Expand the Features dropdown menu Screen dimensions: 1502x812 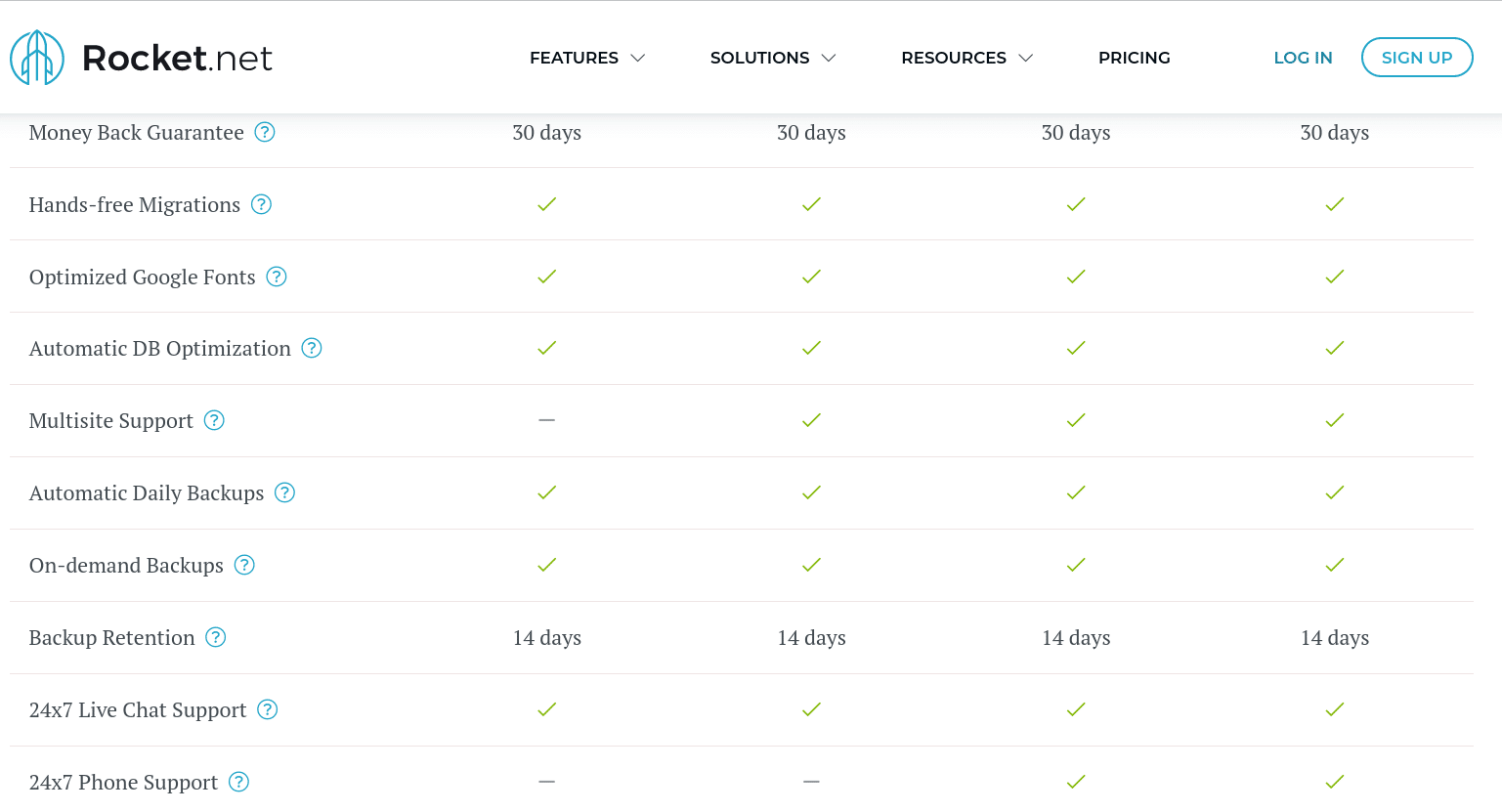pos(587,58)
